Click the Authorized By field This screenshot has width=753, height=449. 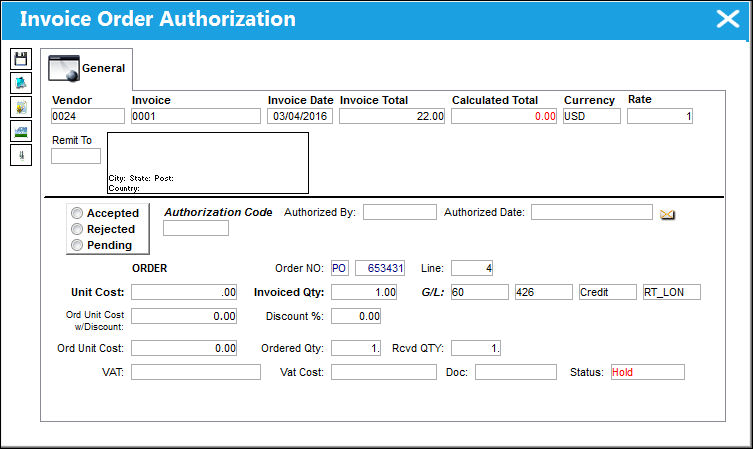click(x=400, y=212)
